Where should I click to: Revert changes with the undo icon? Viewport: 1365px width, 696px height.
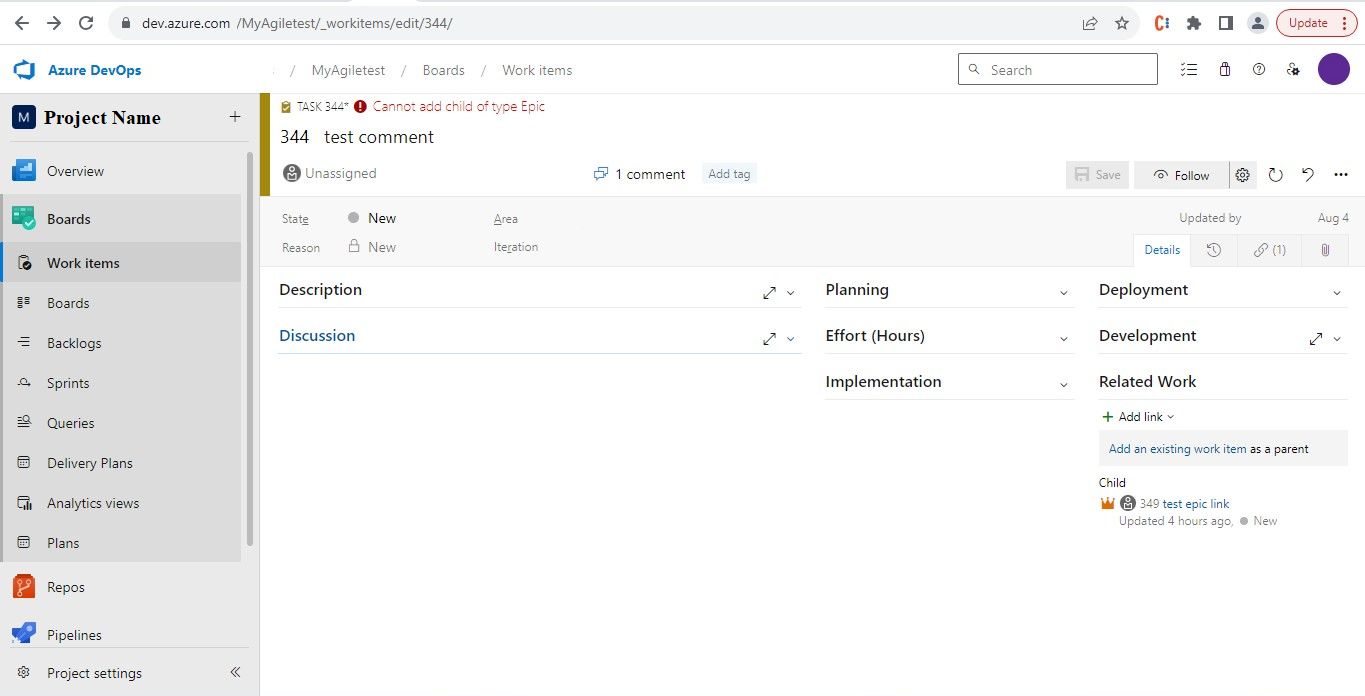pyautogui.click(x=1308, y=175)
